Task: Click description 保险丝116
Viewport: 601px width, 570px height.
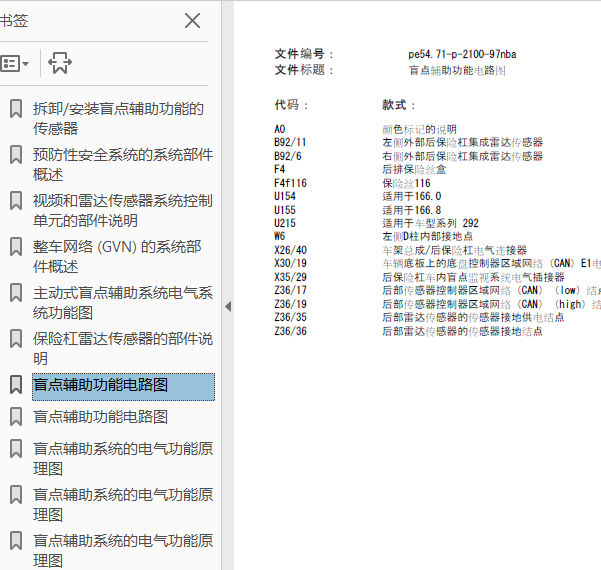Action: (x=406, y=183)
